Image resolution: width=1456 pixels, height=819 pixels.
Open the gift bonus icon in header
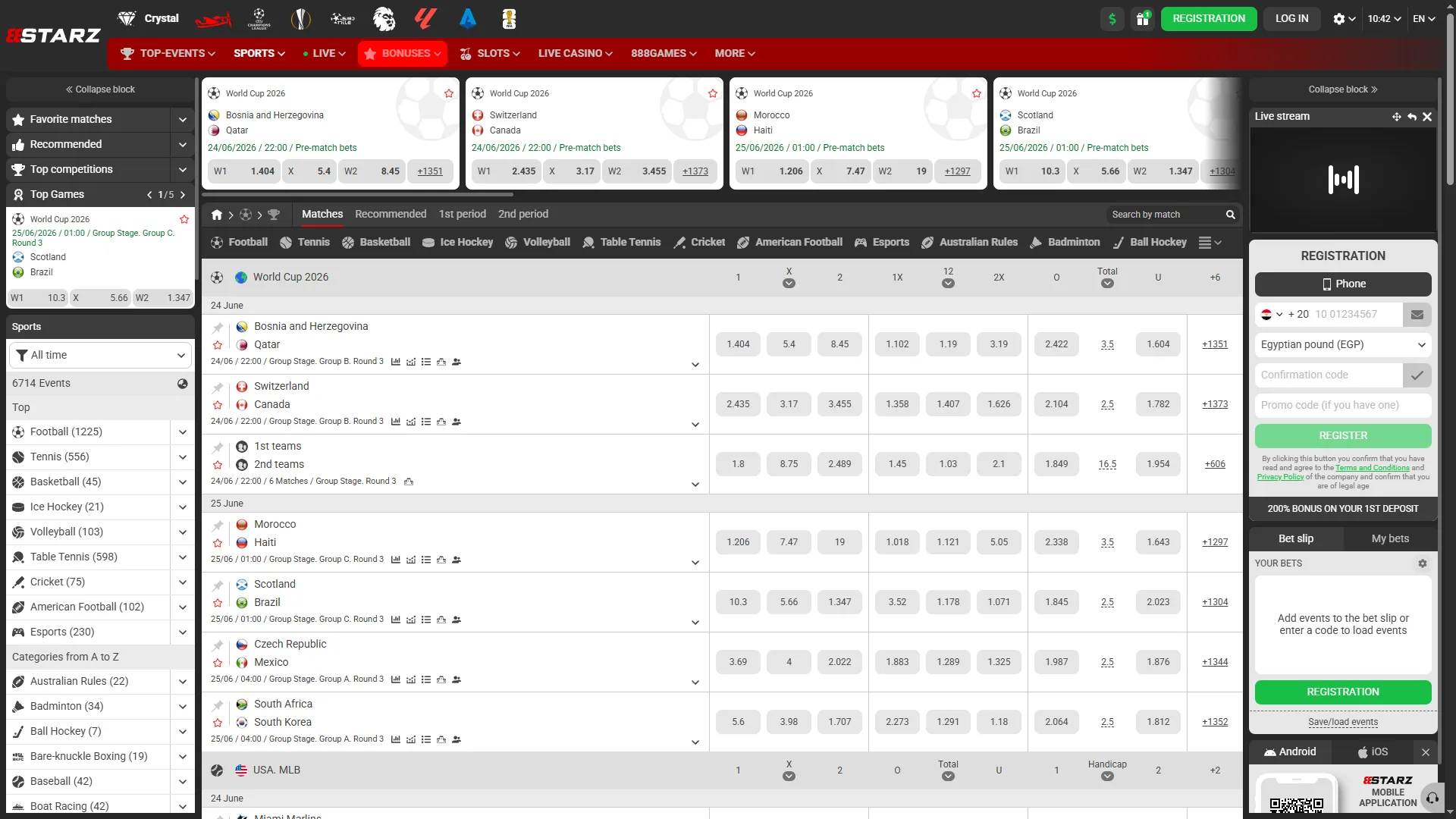pos(1143,19)
